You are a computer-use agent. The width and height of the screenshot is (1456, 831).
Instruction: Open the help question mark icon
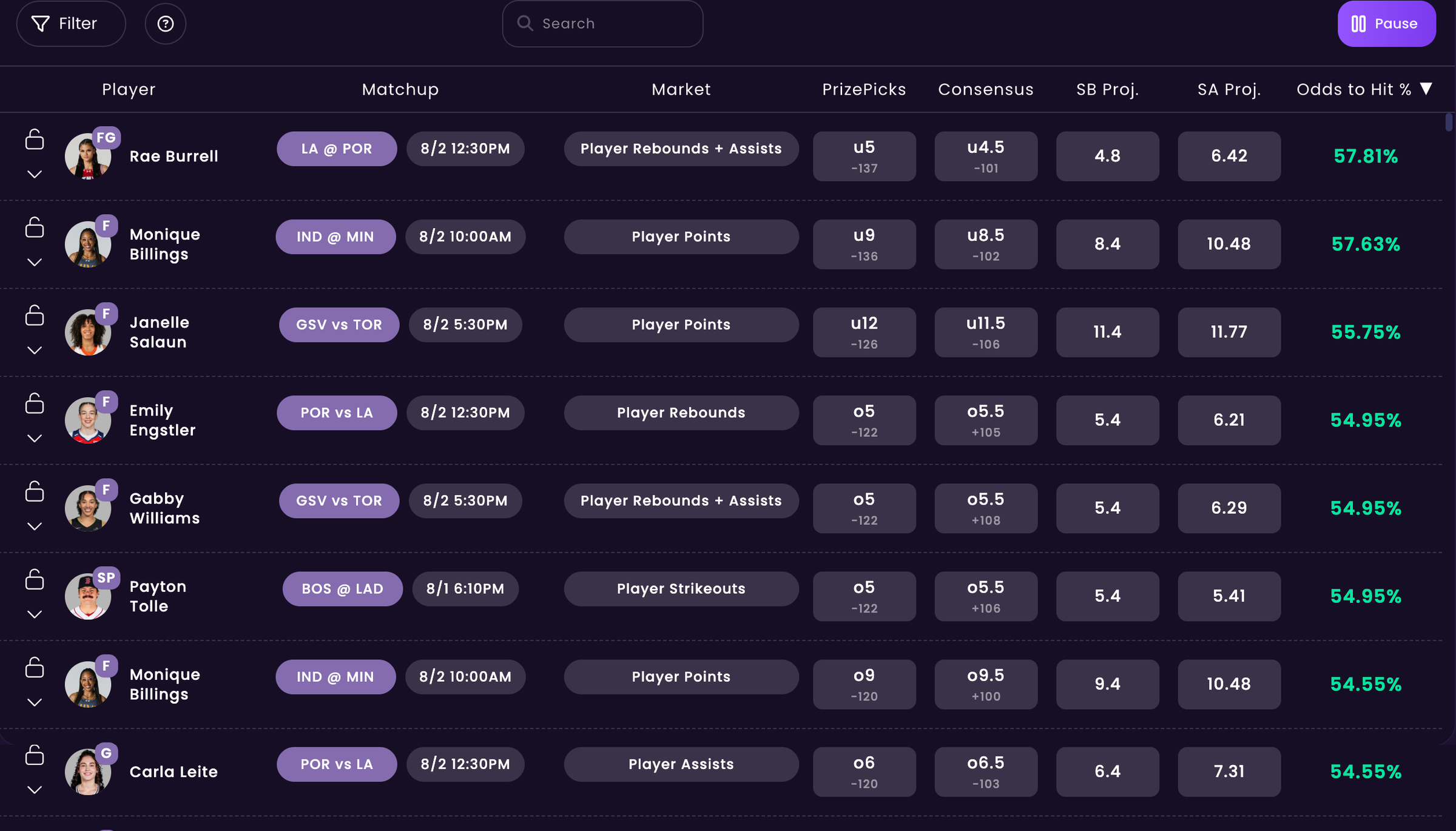[165, 24]
